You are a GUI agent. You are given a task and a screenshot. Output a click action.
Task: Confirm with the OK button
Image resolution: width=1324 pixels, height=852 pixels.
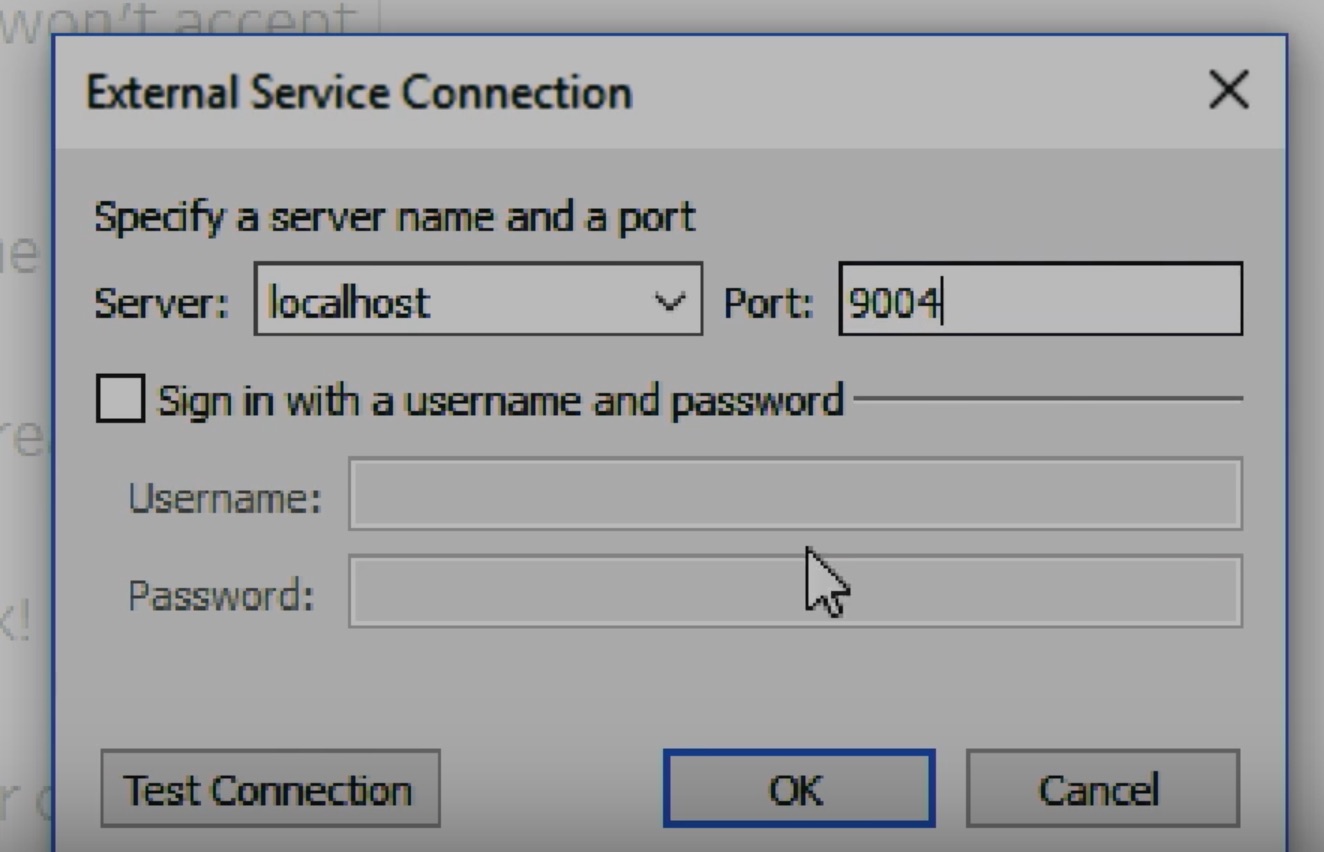(x=798, y=789)
